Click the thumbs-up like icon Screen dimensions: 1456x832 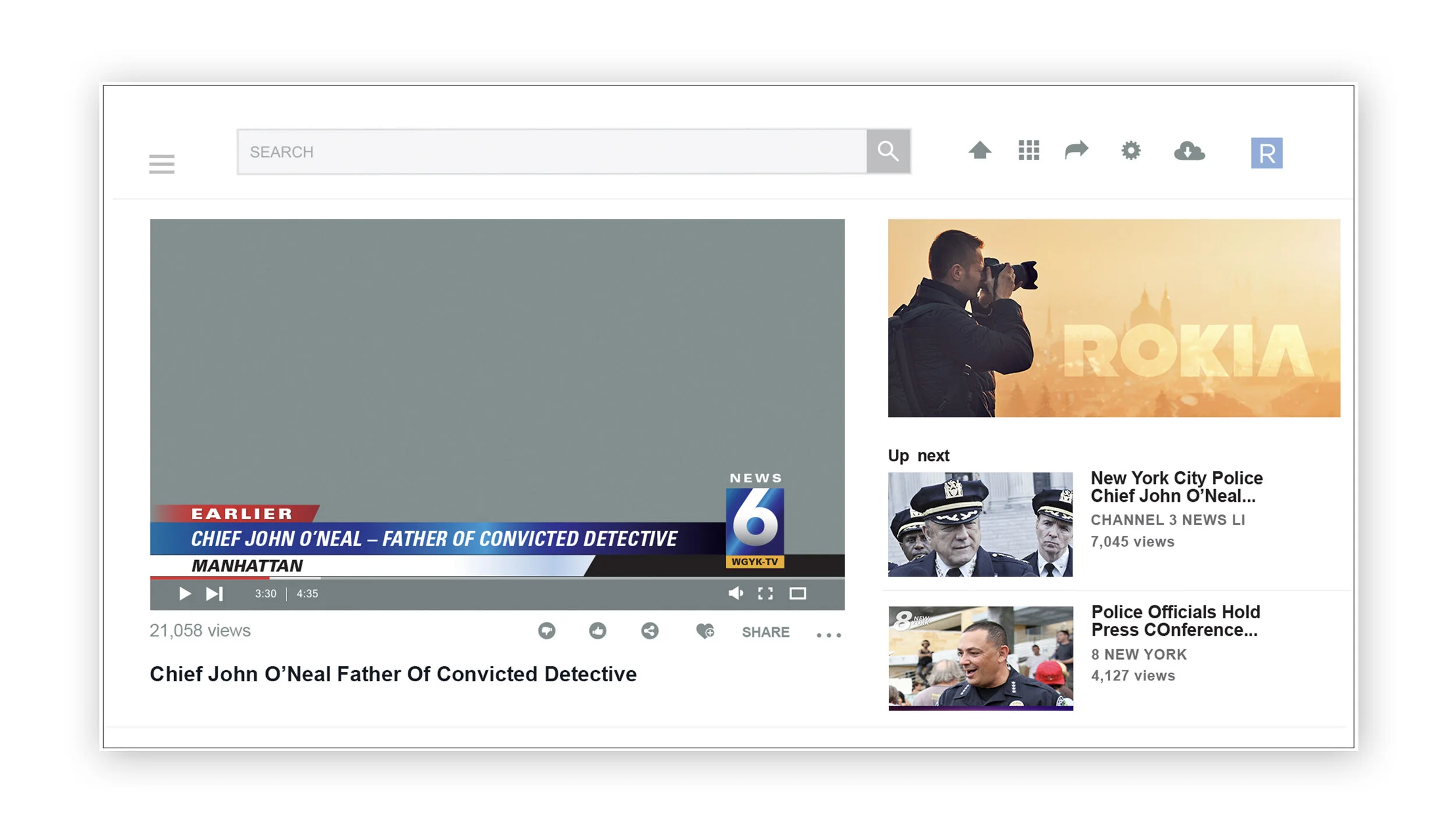[x=598, y=631]
